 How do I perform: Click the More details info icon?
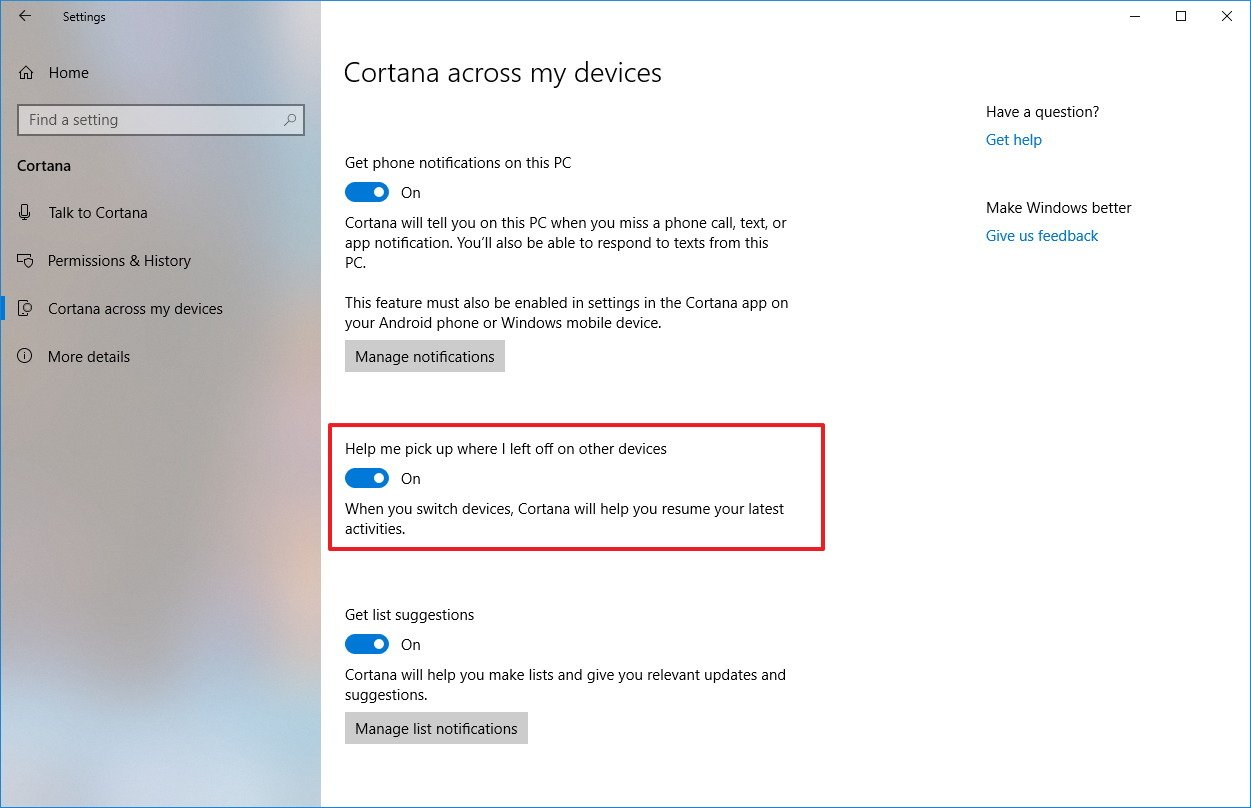[x=26, y=357]
